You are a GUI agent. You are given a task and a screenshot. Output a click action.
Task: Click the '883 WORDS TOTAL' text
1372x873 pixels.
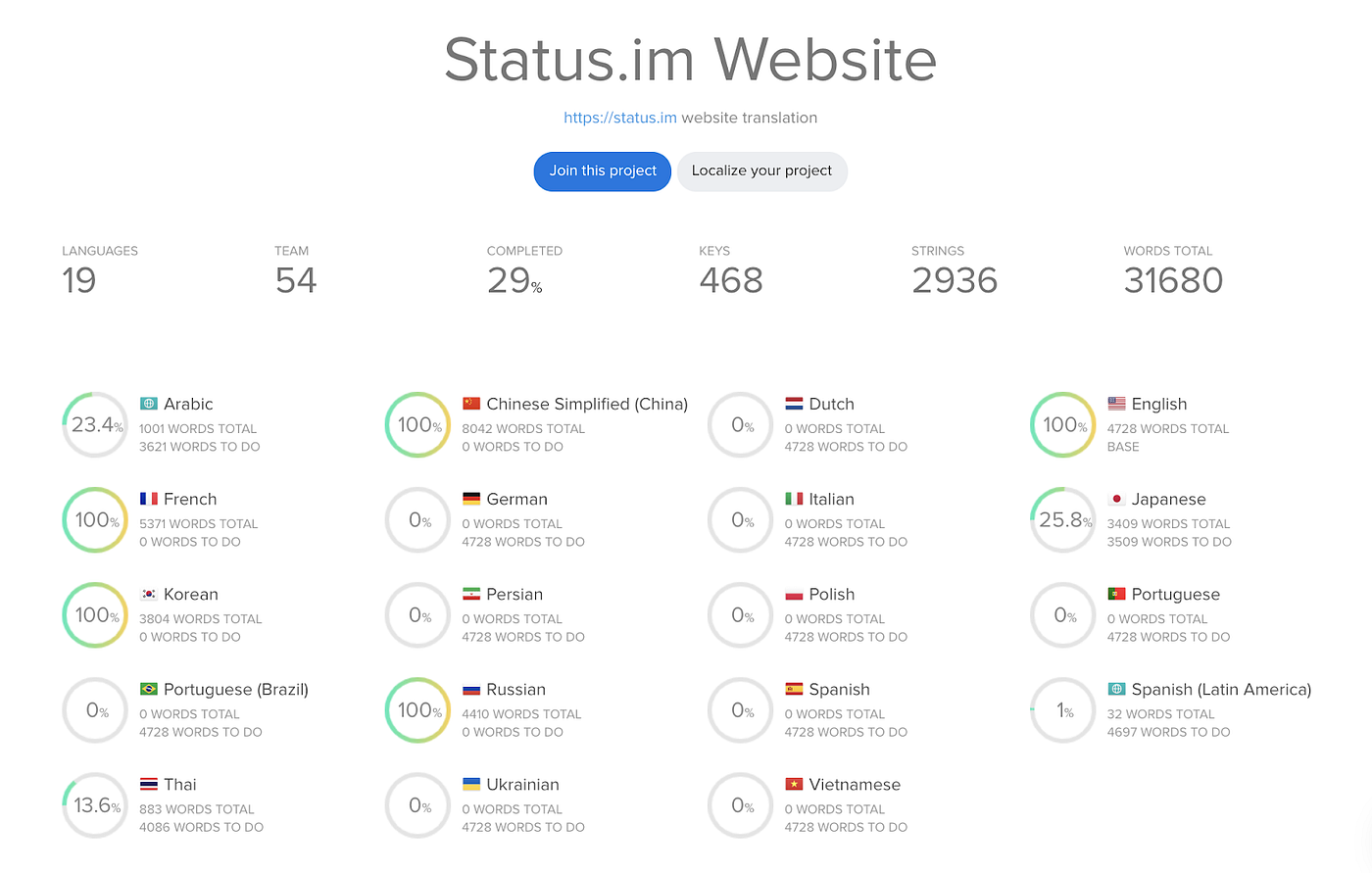[197, 809]
